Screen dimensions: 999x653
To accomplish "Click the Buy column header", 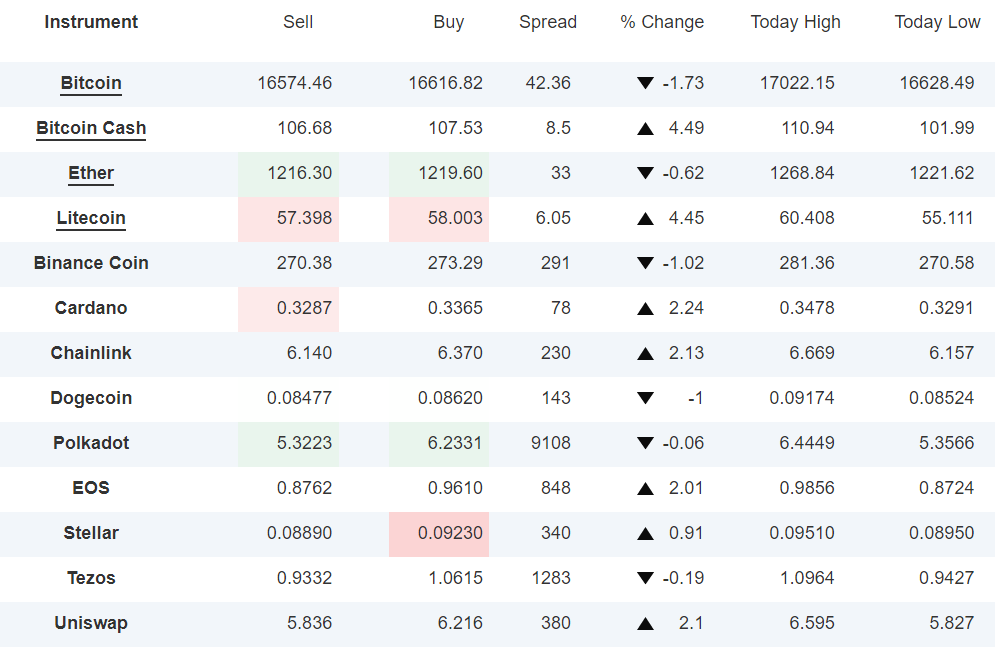I will 449,22.
